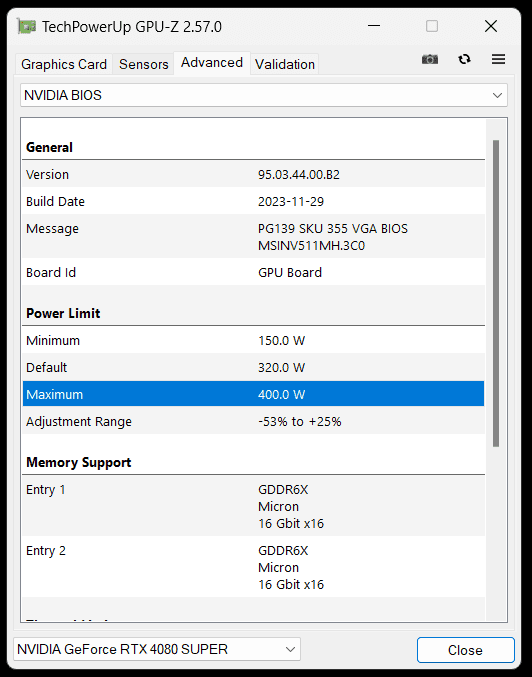The height and width of the screenshot is (677, 532).
Task: Open the hamburger menu icon
Action: point(498,59)
